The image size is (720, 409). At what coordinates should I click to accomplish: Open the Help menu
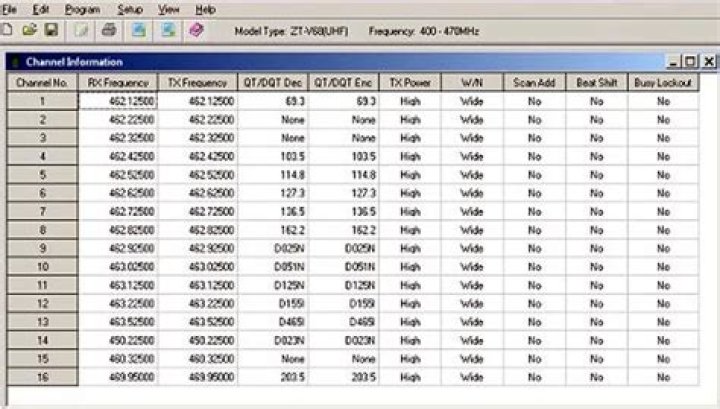click(205, 9)
